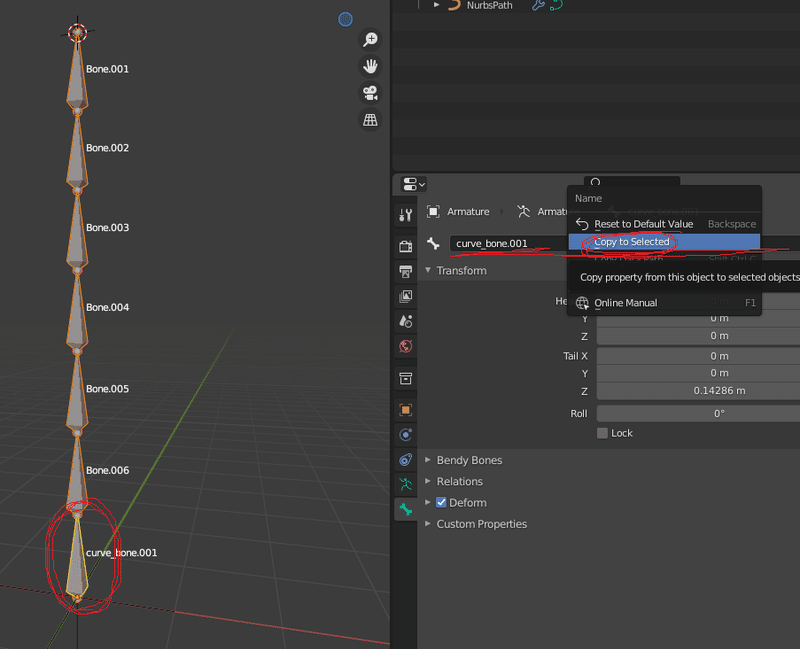The height and width of the screenshot is (649, 800).
Task: Open the World properties tab
Action: tap(406, 346)
